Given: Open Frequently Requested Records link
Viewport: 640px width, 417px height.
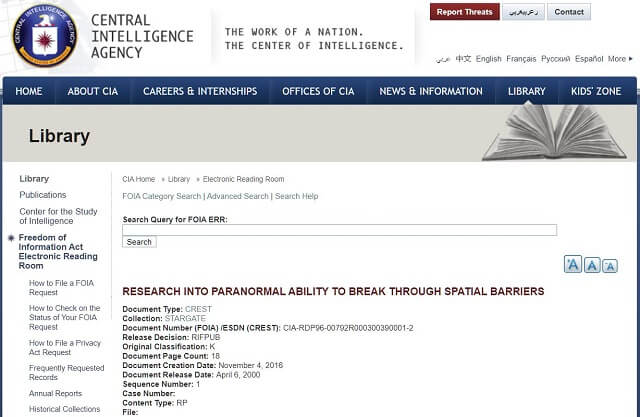Looking at the screenshot, I should point(67,373).
